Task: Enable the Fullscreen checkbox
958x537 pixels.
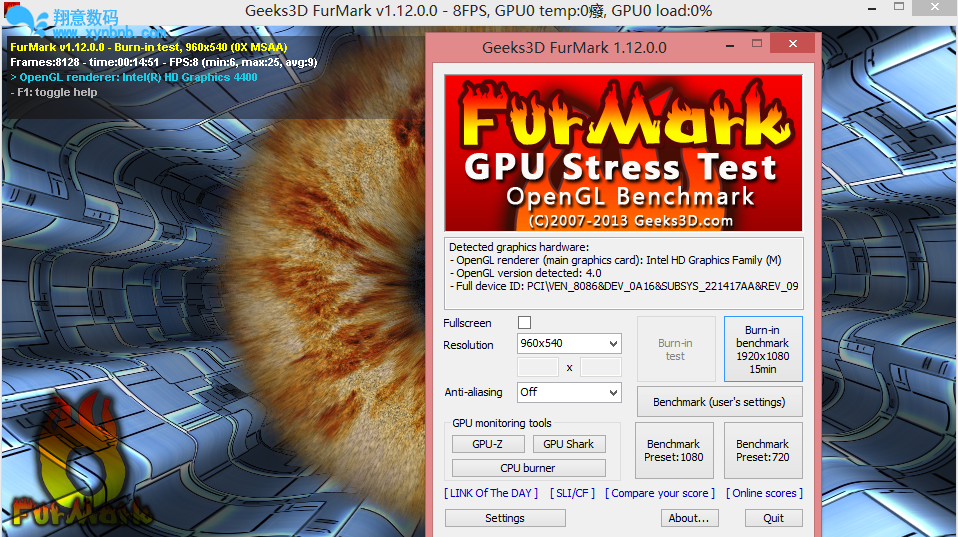Action: tap(524, 323)
